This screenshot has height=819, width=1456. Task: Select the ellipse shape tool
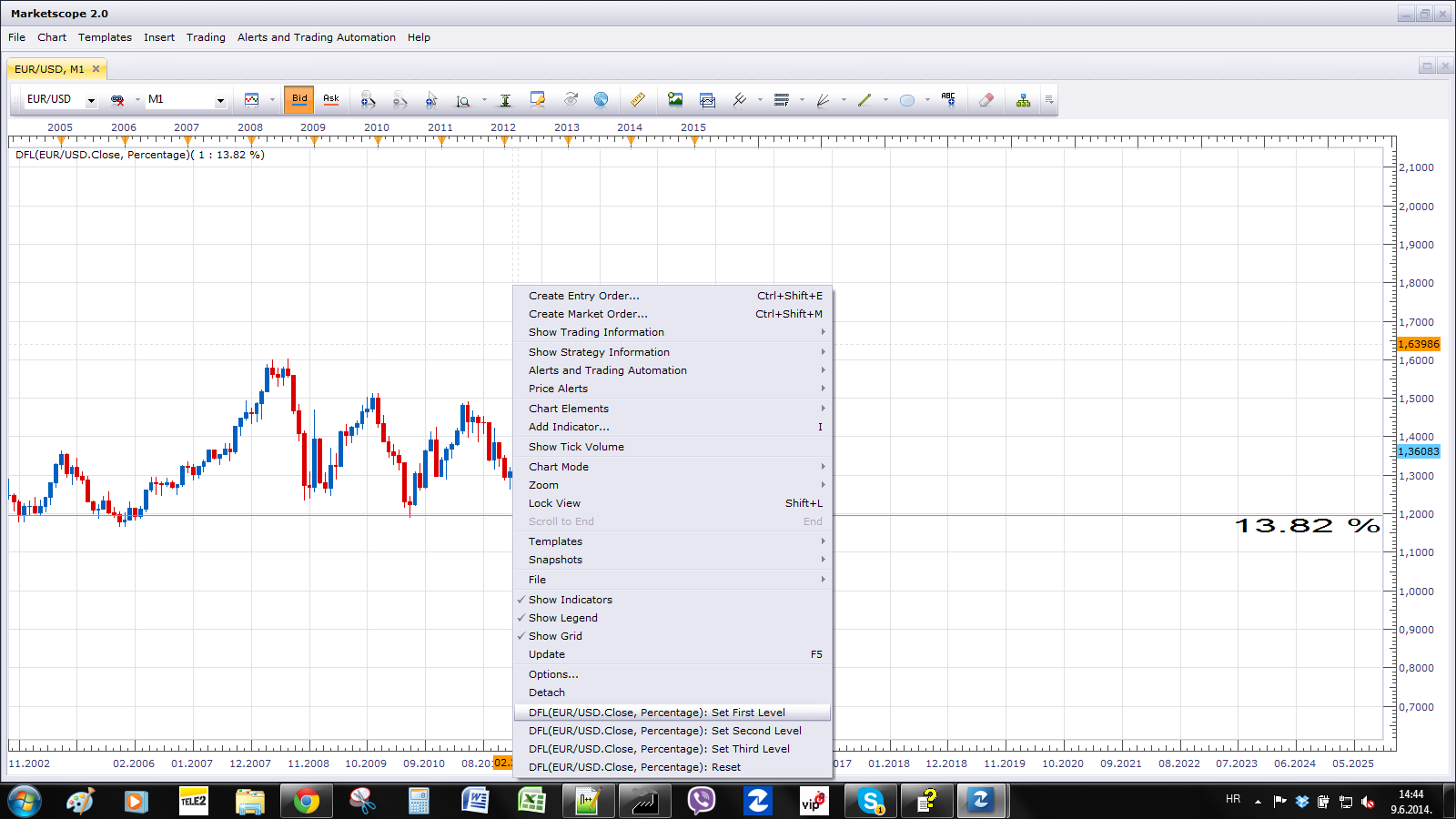(x=907, y=99)
